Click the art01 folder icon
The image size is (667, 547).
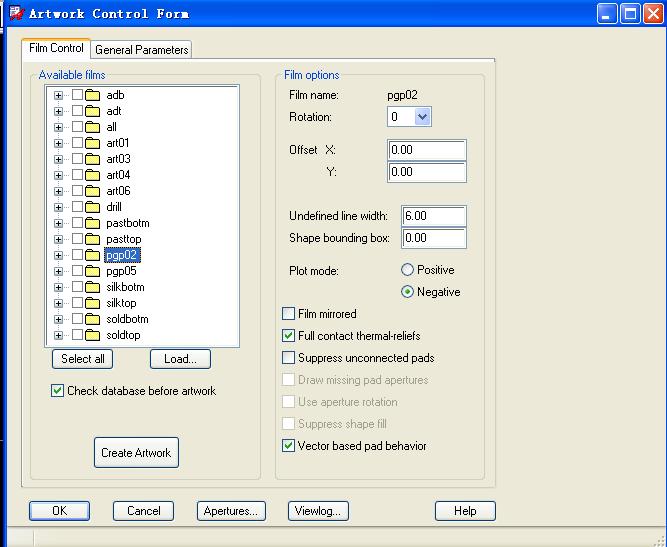click(x=92, y=143)
